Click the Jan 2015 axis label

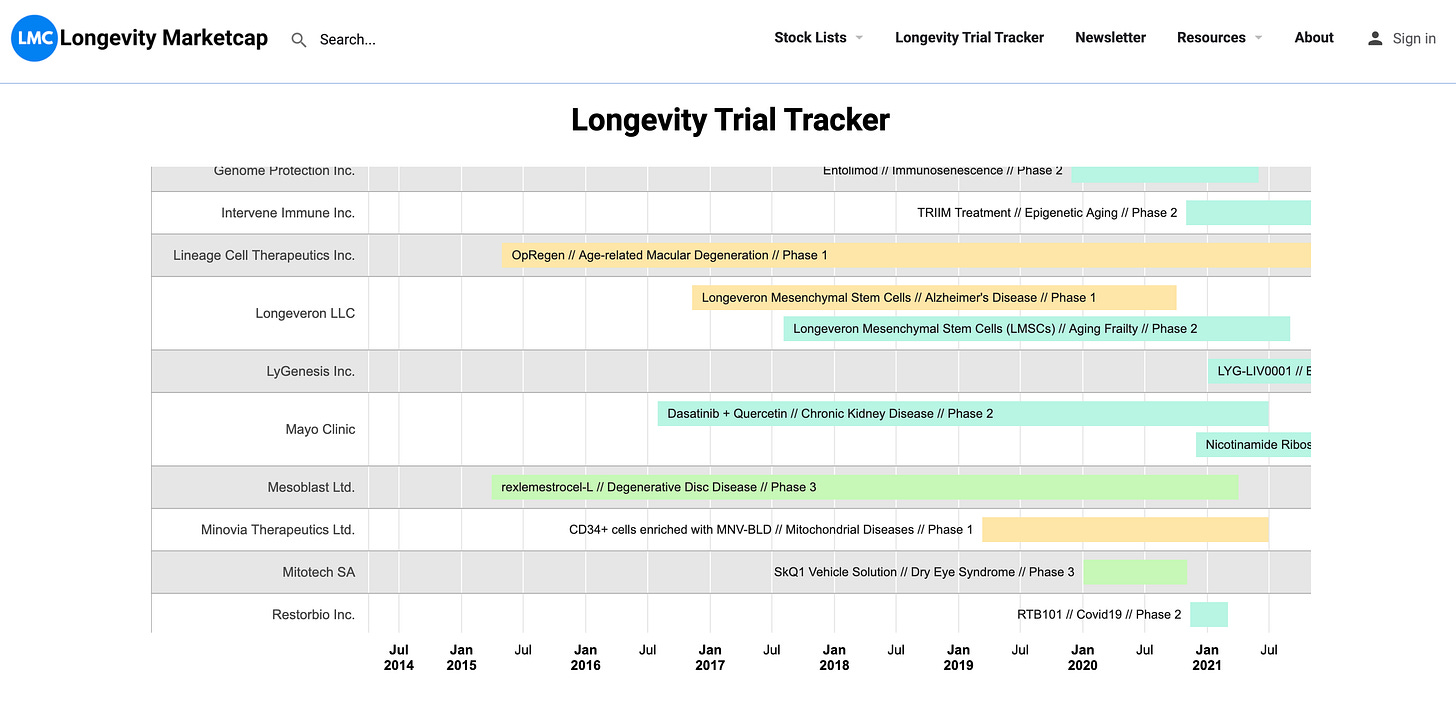pyautogui.click(x=461, y=657)
